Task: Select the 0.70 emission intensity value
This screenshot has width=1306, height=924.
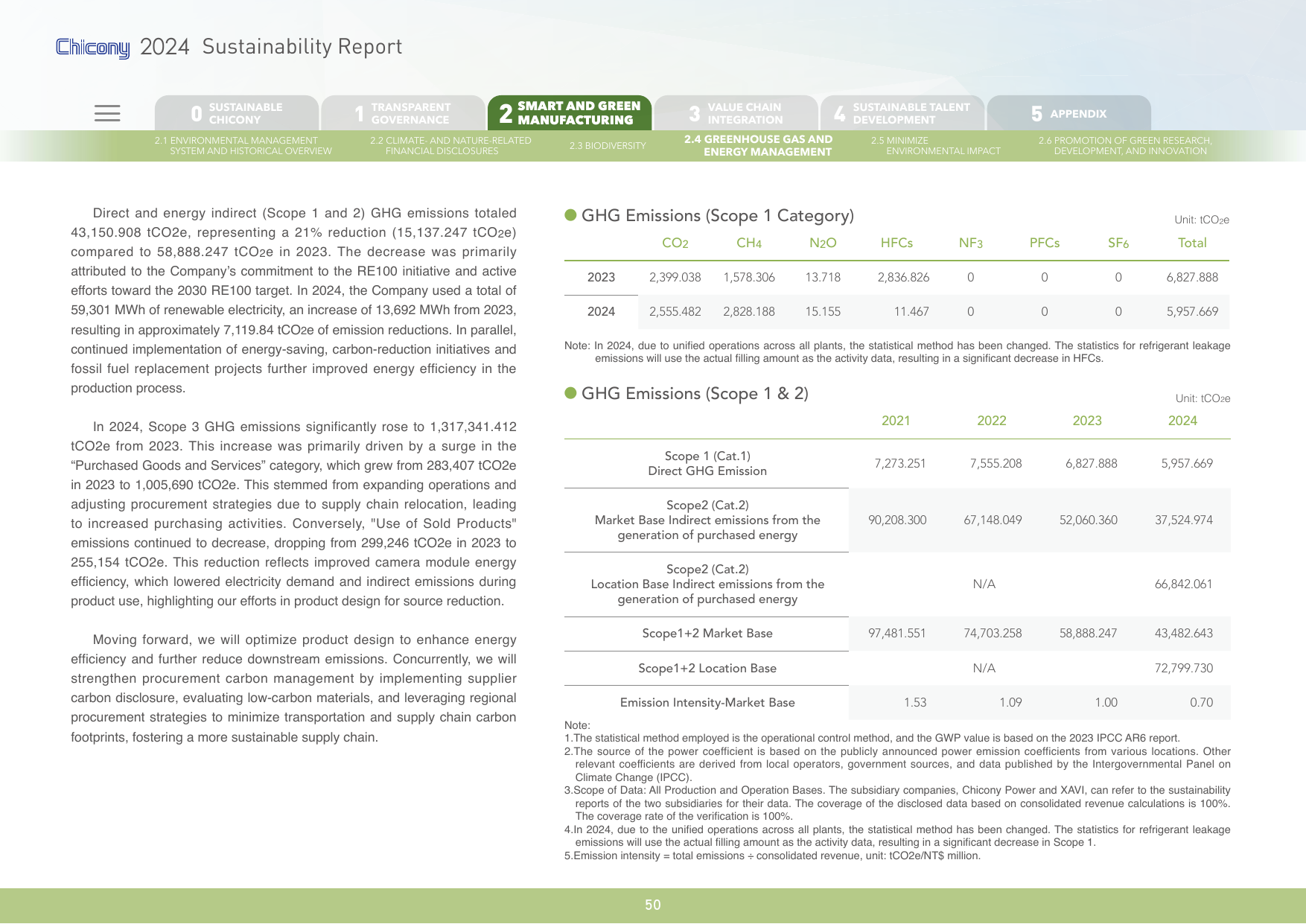Action: pyautogui.click(x=1201, y=703)
